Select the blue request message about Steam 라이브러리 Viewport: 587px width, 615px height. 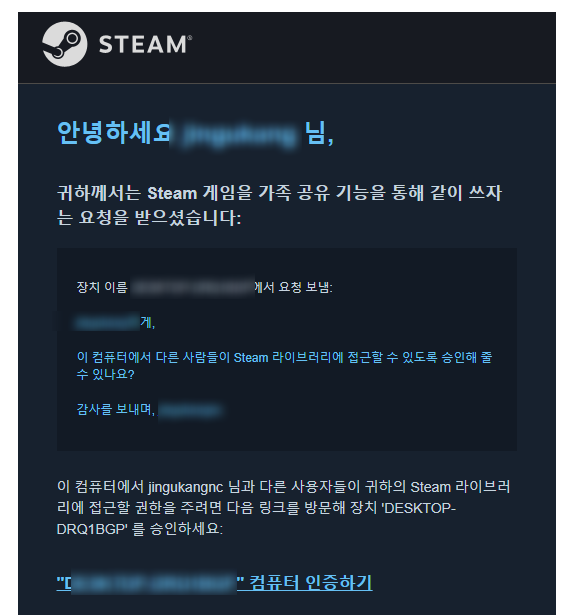[x=284, y=366]
